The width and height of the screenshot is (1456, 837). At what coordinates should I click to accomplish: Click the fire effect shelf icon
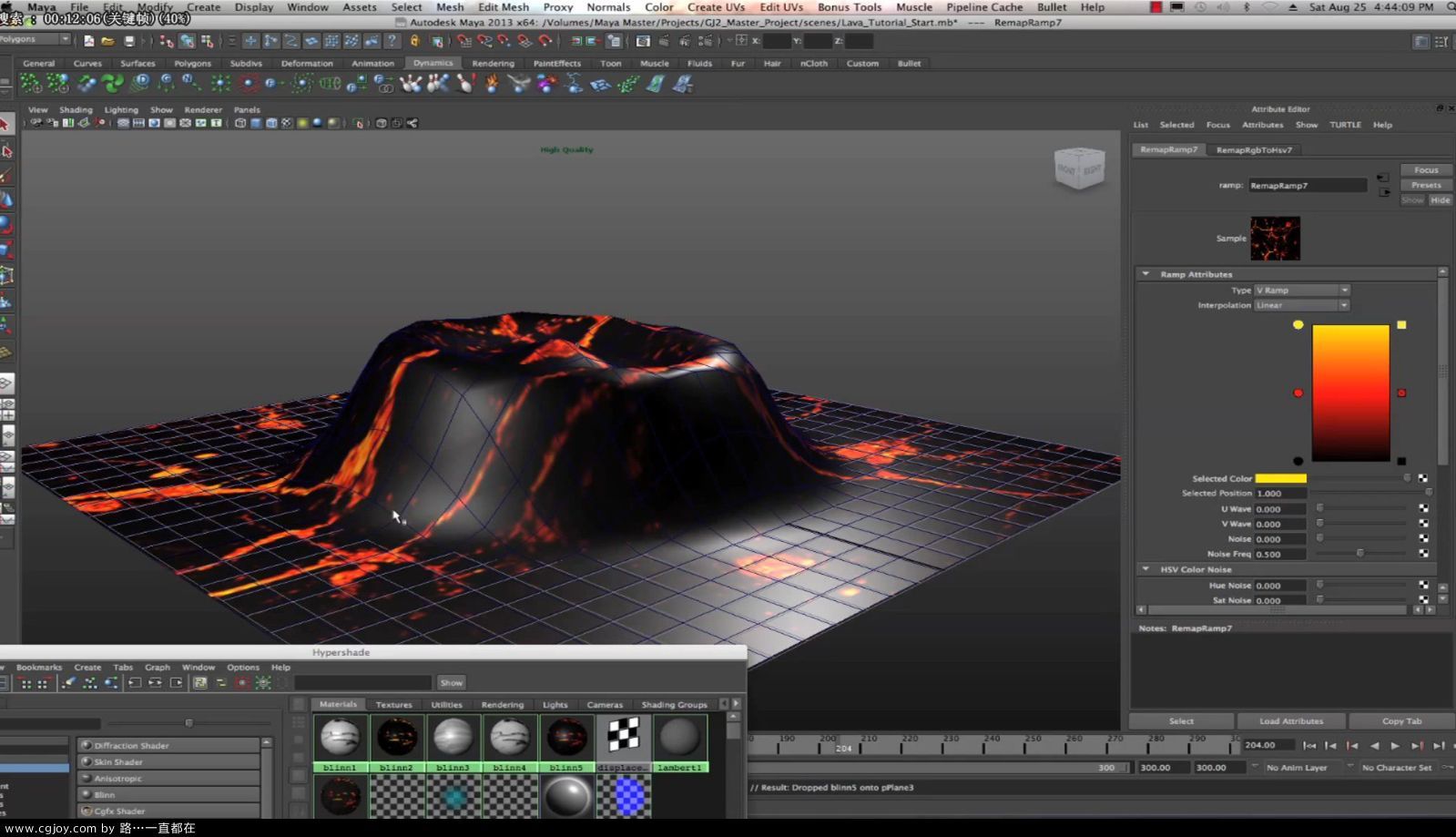(492, 84)
